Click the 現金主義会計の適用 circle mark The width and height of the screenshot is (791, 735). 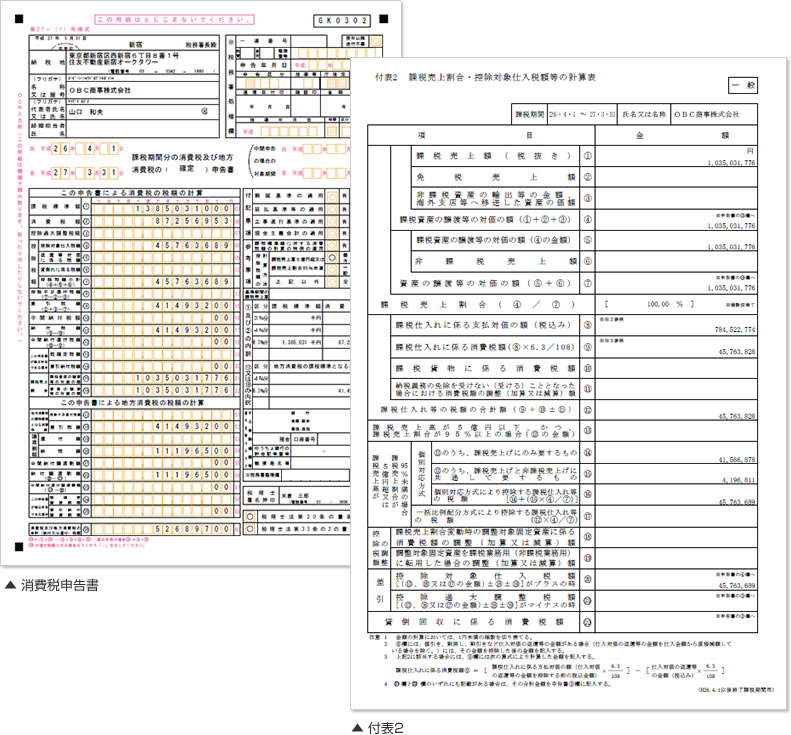coord(332,233)
